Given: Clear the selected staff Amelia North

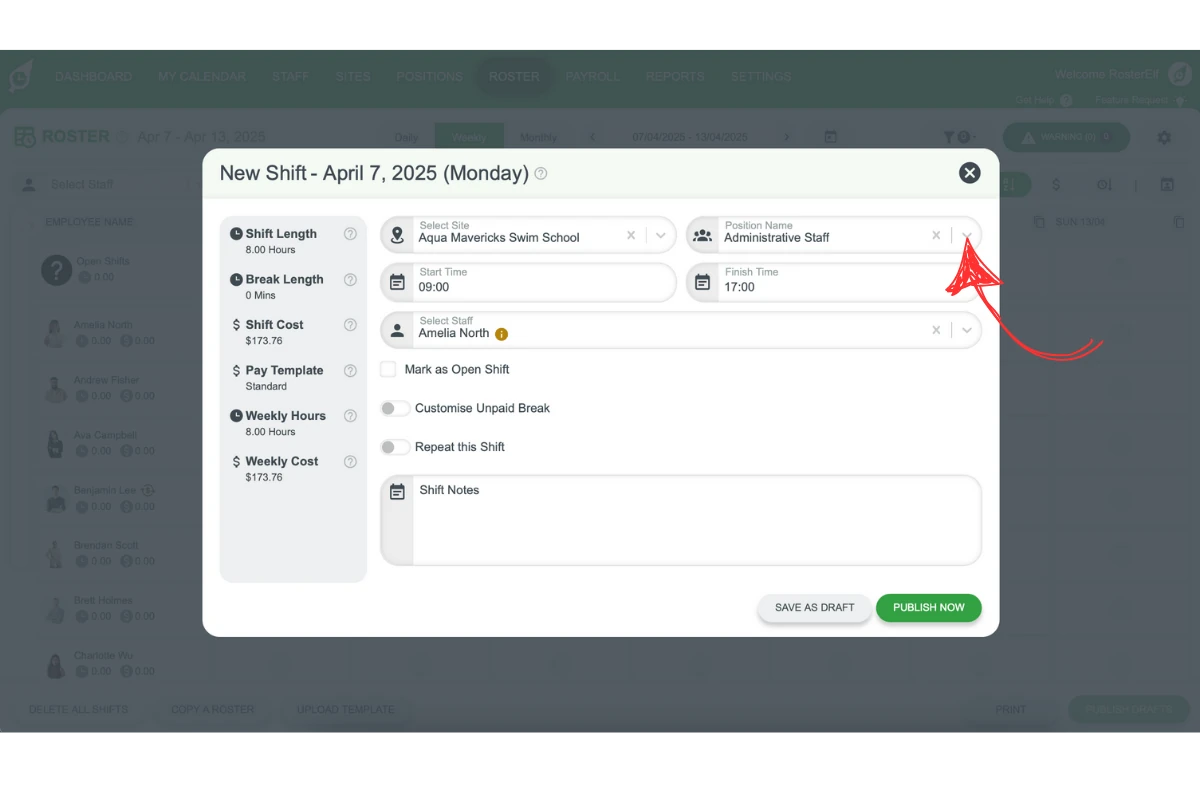Looking at the screenshot, I should pyautogui.click(x=936, y=330).
